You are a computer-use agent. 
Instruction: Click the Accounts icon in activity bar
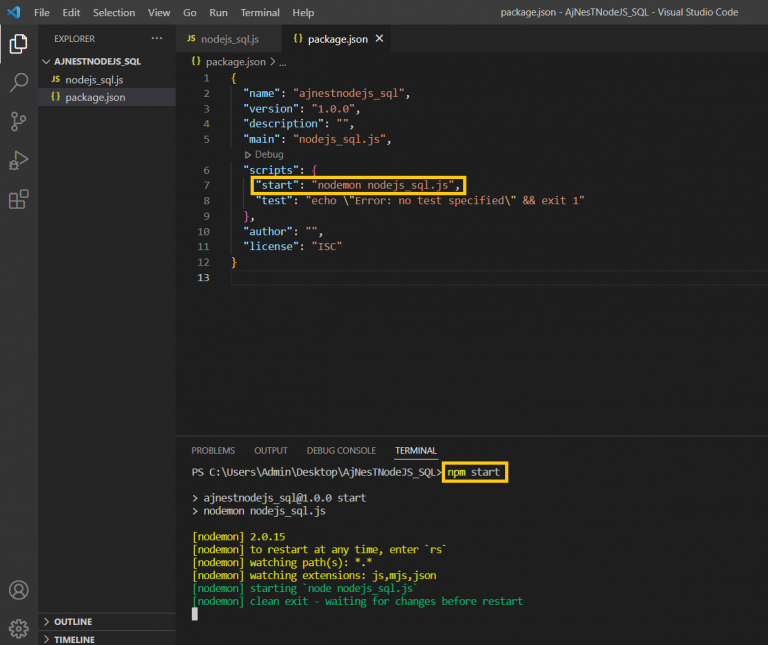coord(18,590)
